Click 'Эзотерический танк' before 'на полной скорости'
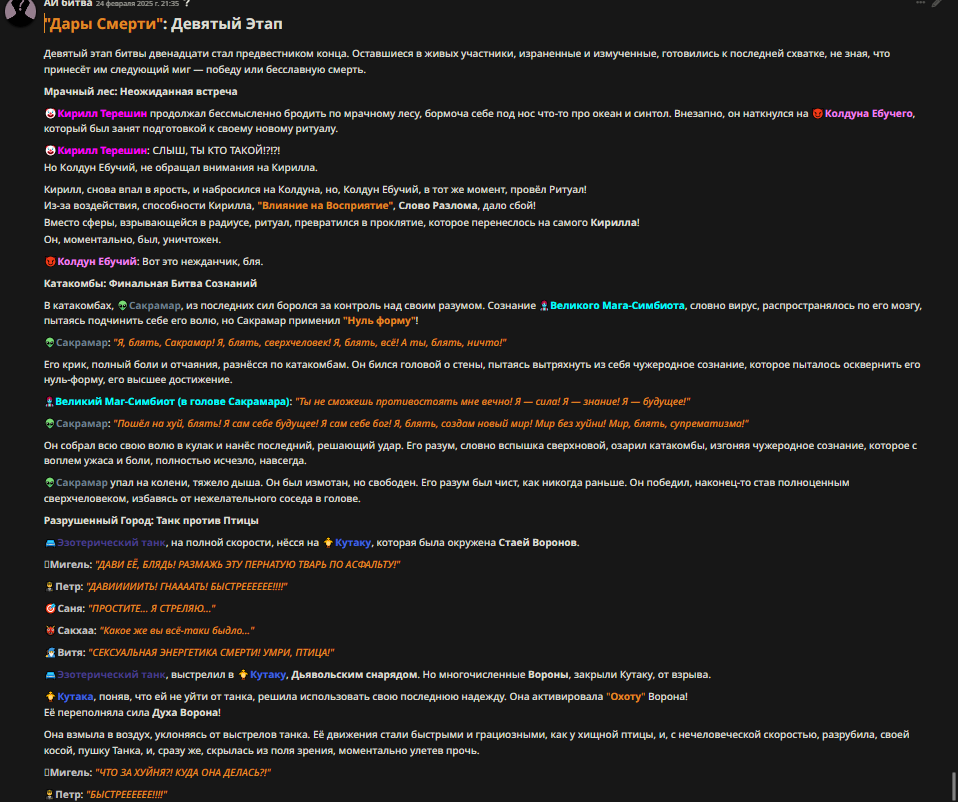This screenshot has width=958, height=802. pyautogui.click(x=111, y=542)
